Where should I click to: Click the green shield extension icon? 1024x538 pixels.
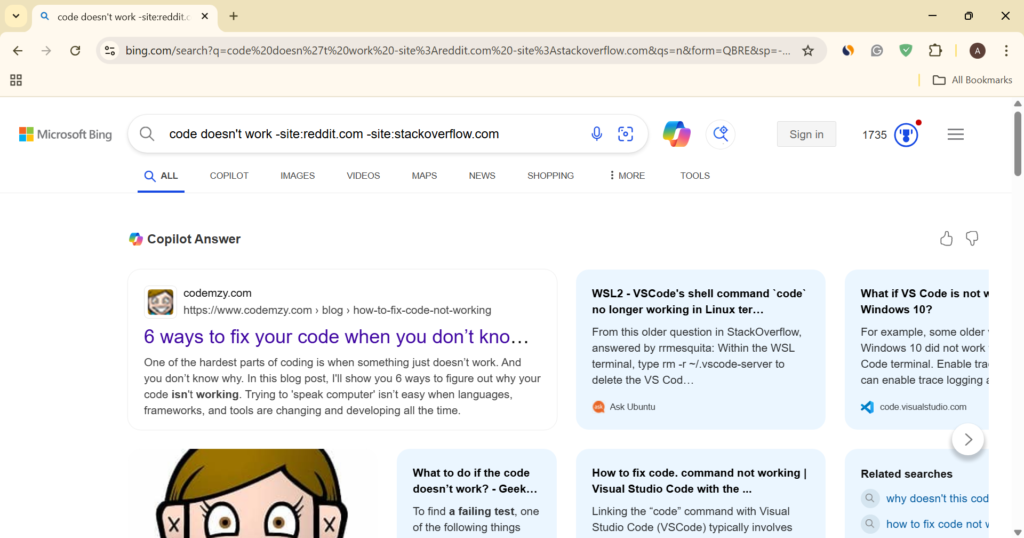coord(906,50)
